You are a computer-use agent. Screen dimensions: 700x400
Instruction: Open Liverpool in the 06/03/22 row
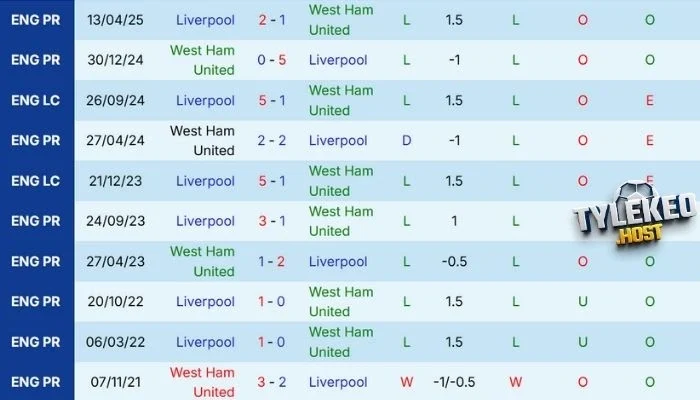(x=205, y=342)
